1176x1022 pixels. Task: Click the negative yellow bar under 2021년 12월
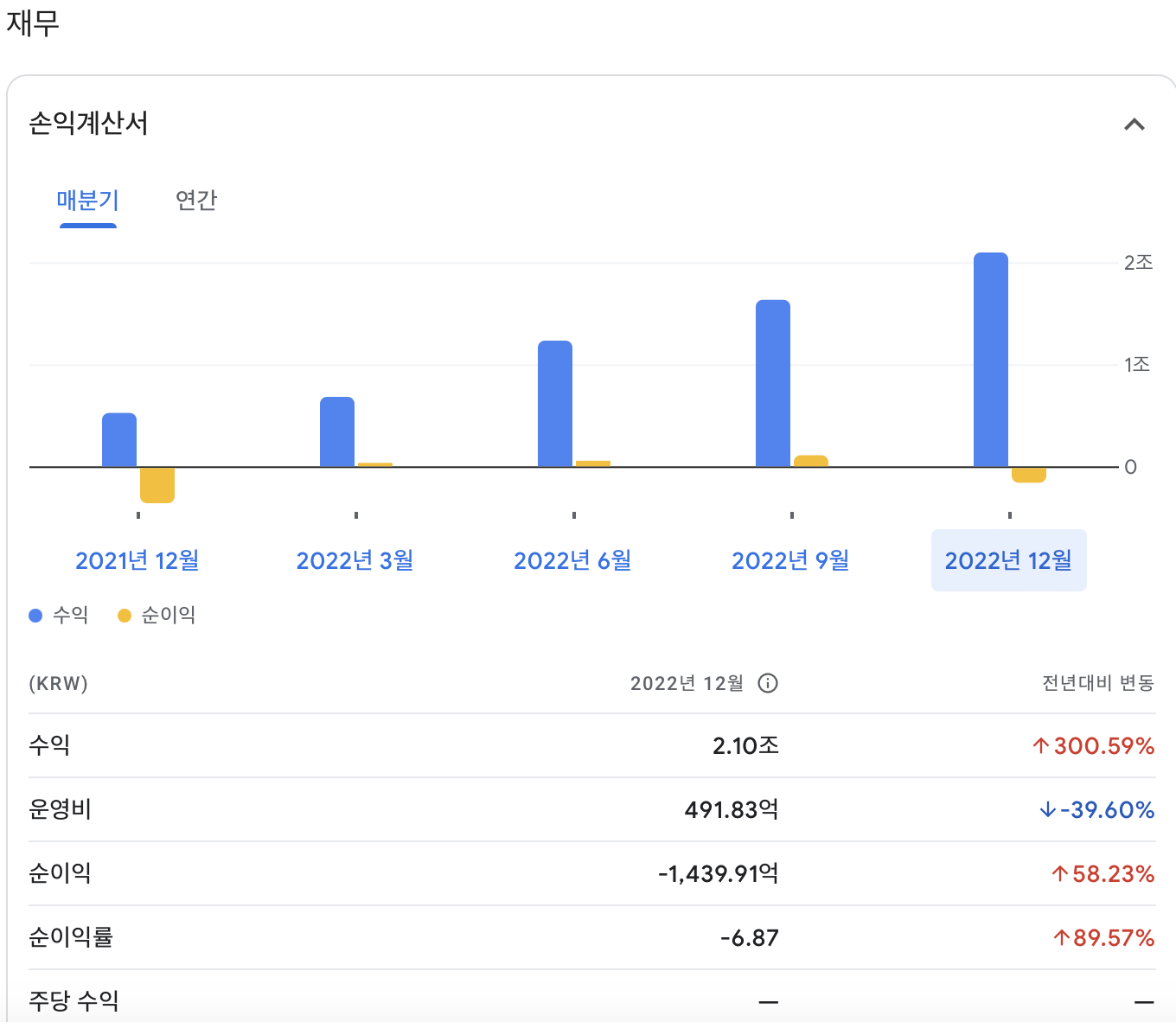pyautogui.click(x=157, y=484)
